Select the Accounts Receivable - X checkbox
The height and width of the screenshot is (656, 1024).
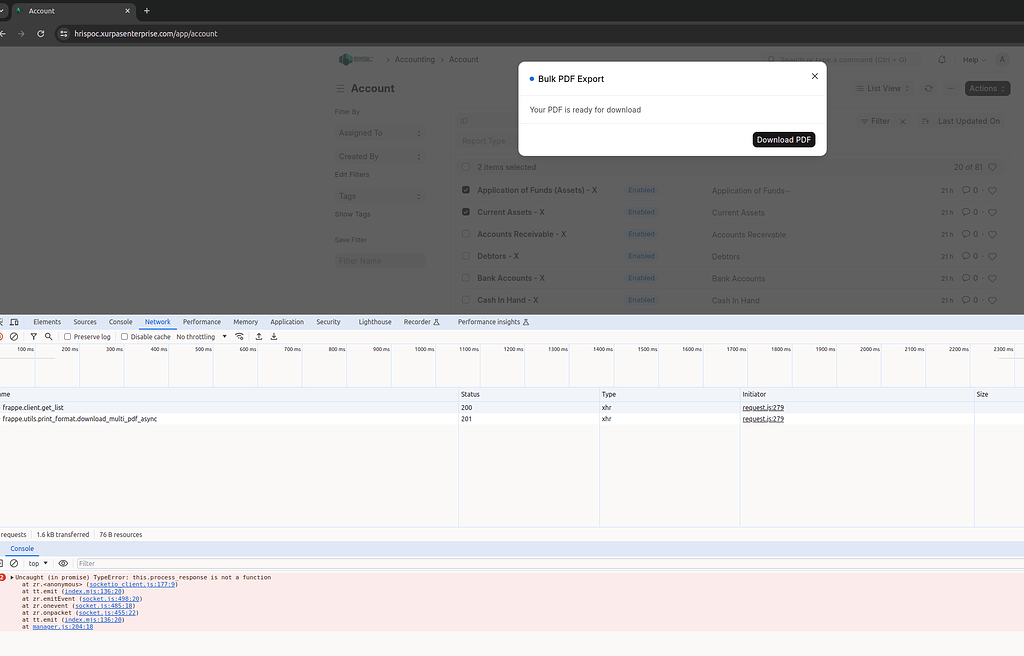(x=465, y=234)
